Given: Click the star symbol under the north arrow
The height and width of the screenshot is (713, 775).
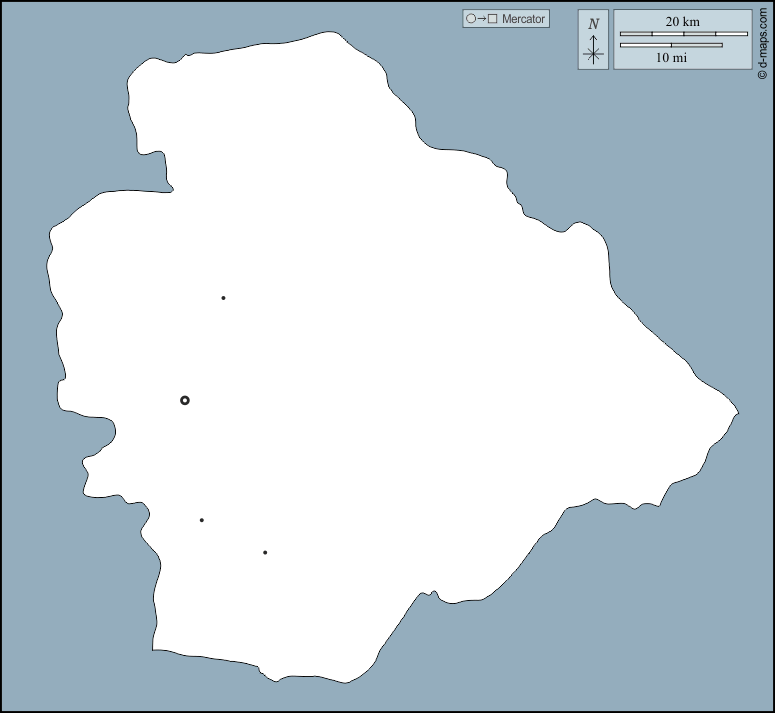Looking at the screenshot, I should 593,55.
